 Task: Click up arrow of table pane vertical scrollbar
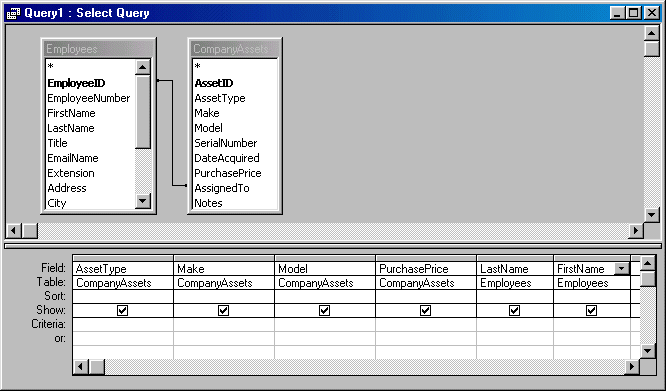[652, 33]
